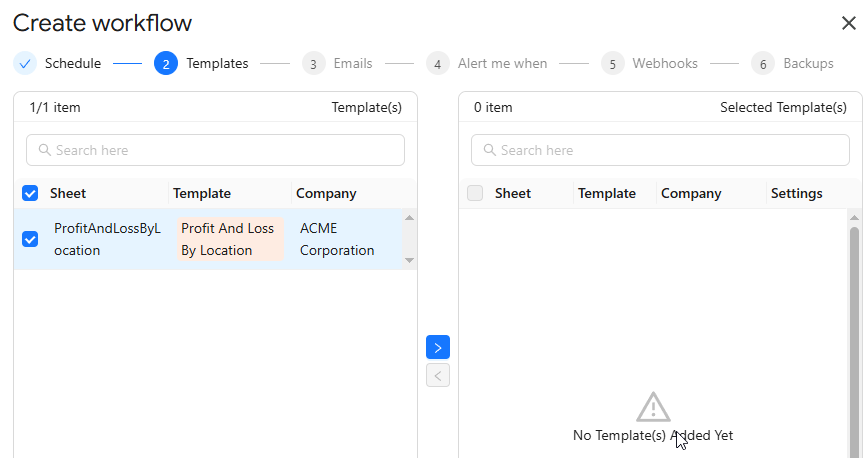Viewport: 868px width, 458px height.
Task: Click the Schedule step checkmark icon
Action: (25, 63)
